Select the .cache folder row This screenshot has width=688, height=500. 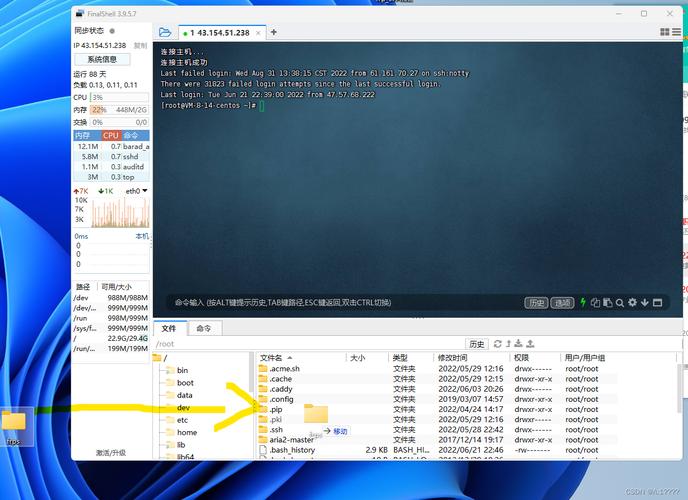437,379
